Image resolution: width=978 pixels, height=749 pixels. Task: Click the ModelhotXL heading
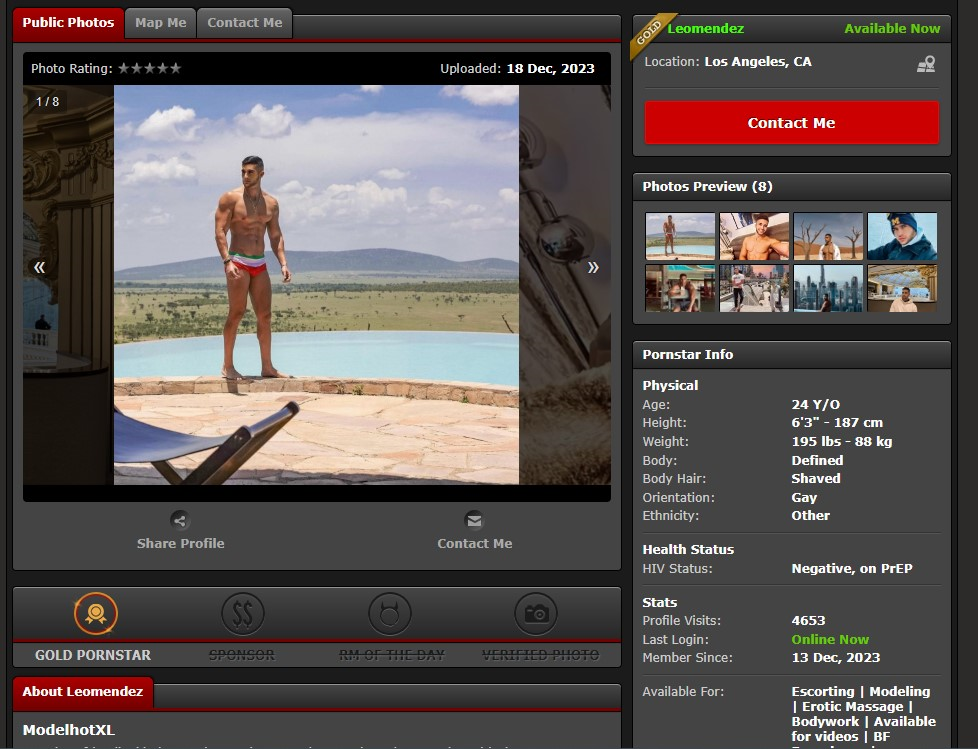[x=69, y=730]
